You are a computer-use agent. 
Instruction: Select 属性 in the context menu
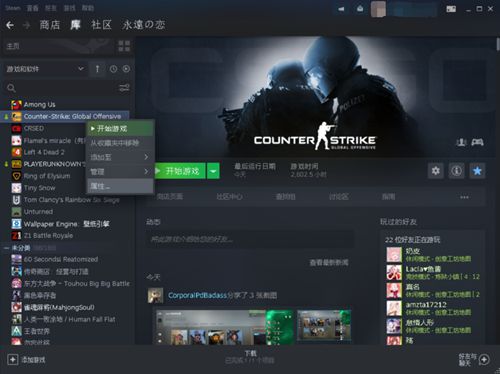[x=120, y=186]
